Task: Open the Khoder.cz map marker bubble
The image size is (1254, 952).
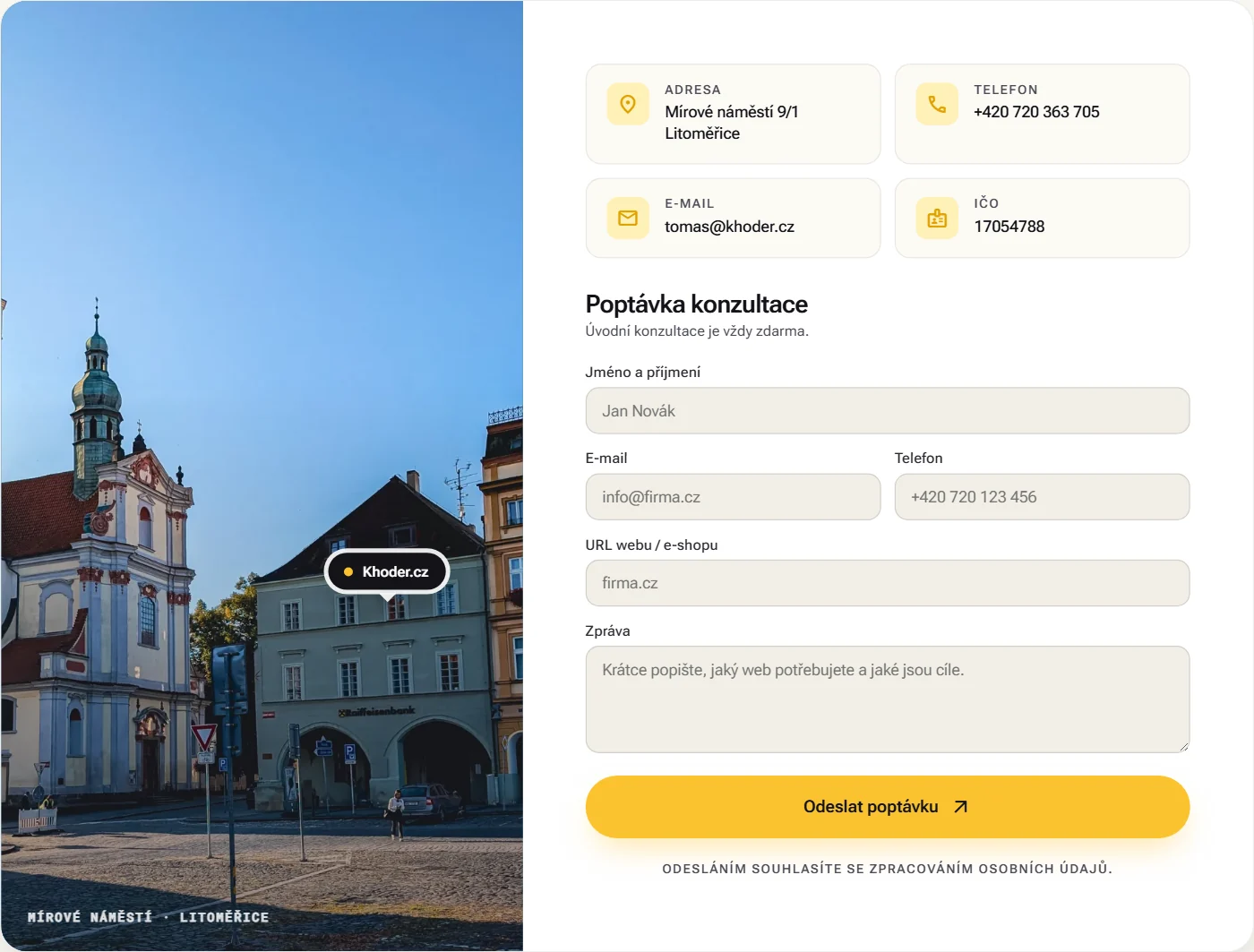Action: point(387,571)
